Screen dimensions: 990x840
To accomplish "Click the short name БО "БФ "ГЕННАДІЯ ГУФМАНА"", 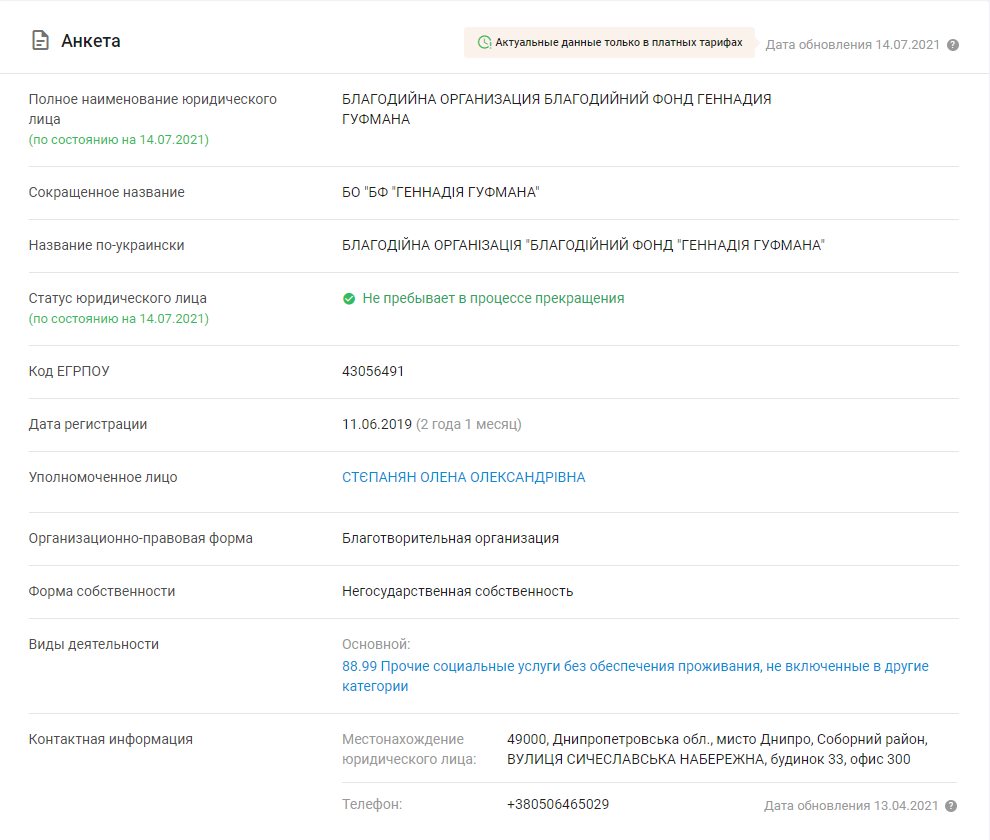I will 440,192.
